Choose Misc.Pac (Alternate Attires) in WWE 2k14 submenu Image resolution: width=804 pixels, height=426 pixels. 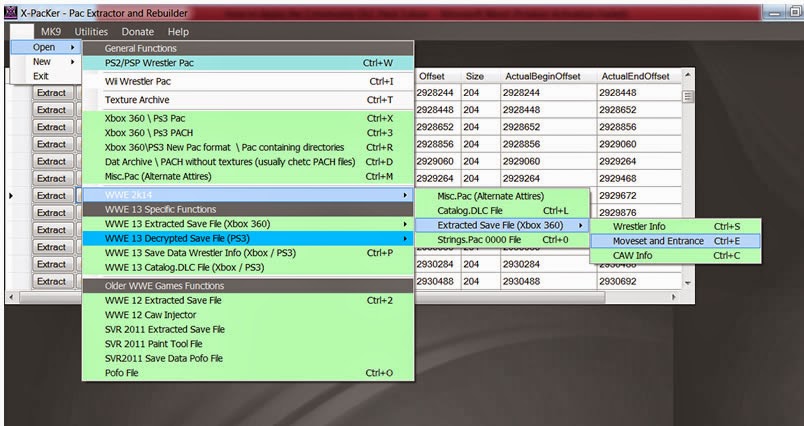[502, 196]
